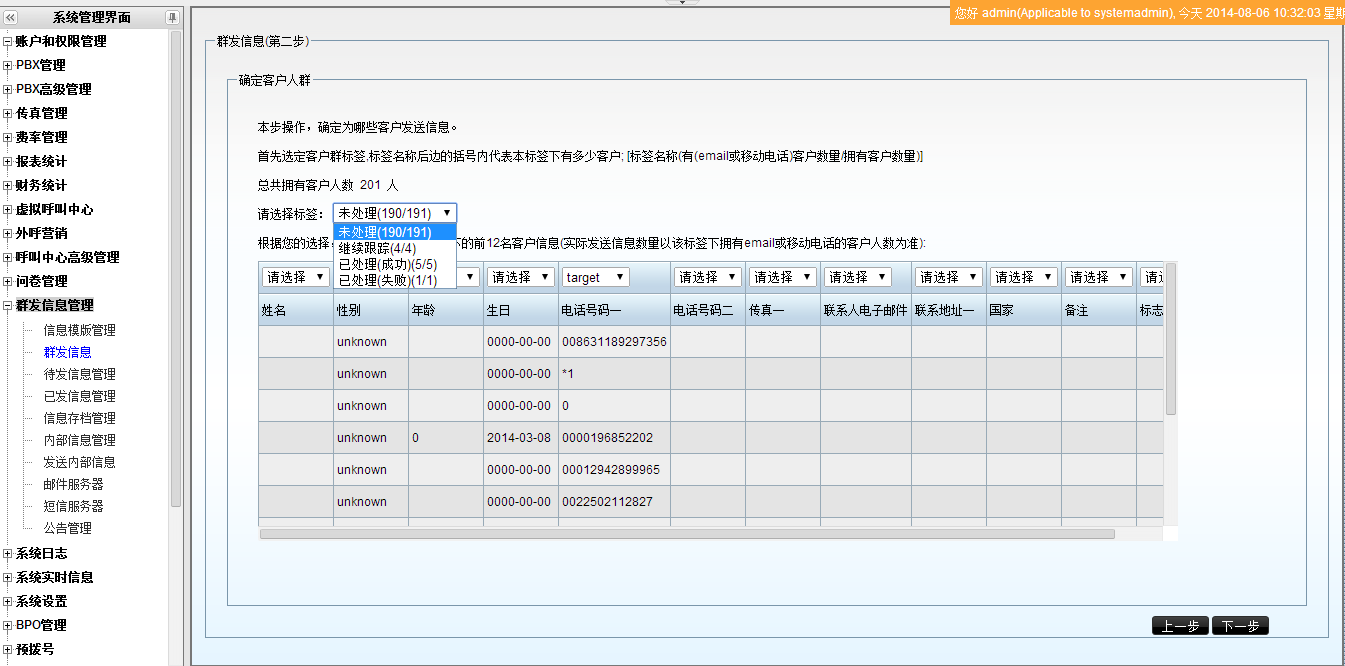Open 短信服务器 settings

(73, 506)
